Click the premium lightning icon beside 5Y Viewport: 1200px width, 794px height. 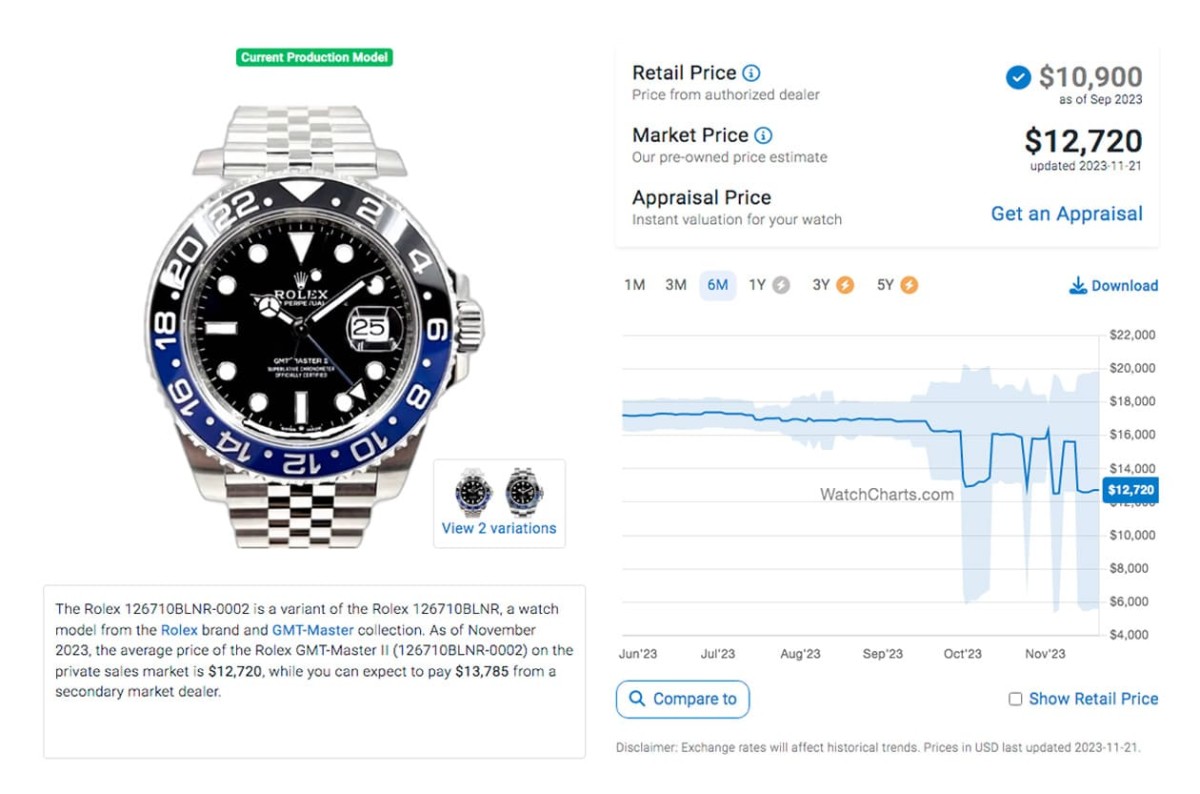click(x=908, y=285)
